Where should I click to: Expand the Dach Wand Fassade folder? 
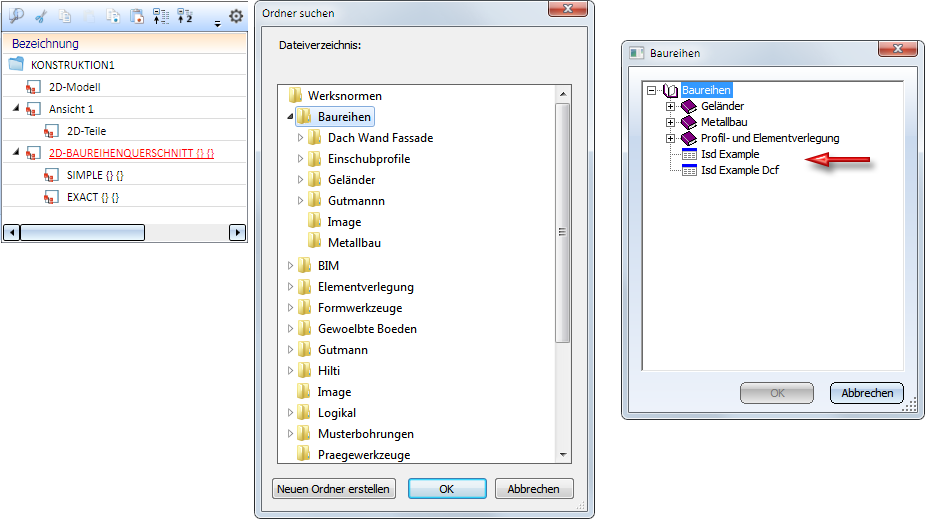click(x=300, y=137)
